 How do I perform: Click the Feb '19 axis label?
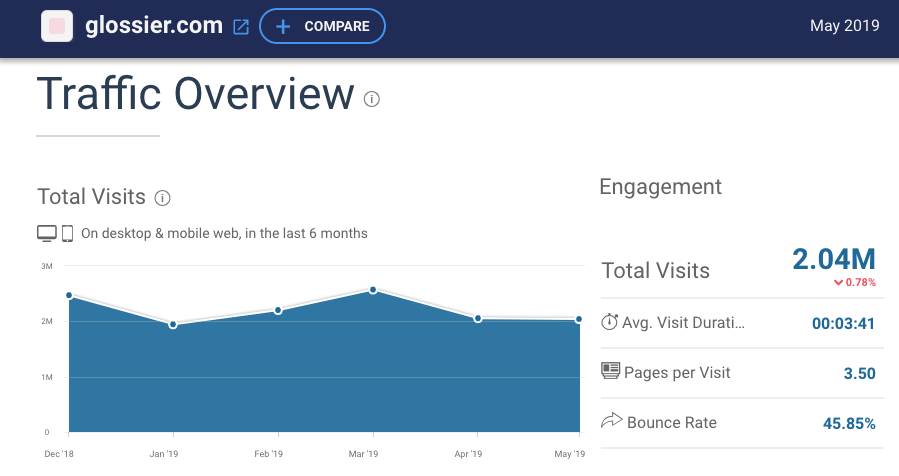(269, 454)
